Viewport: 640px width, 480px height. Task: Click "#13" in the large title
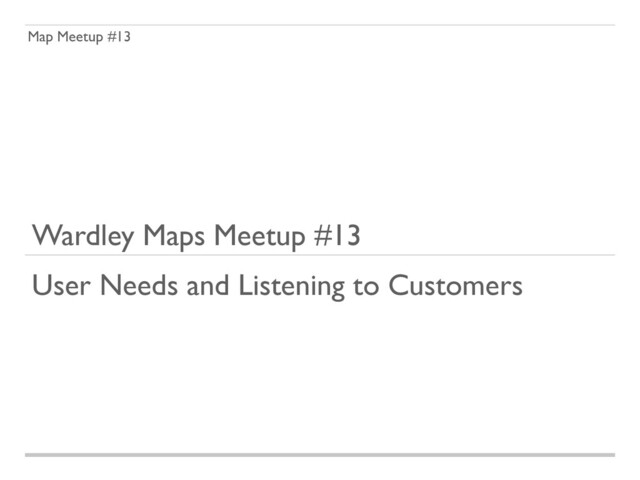[337, 237]
